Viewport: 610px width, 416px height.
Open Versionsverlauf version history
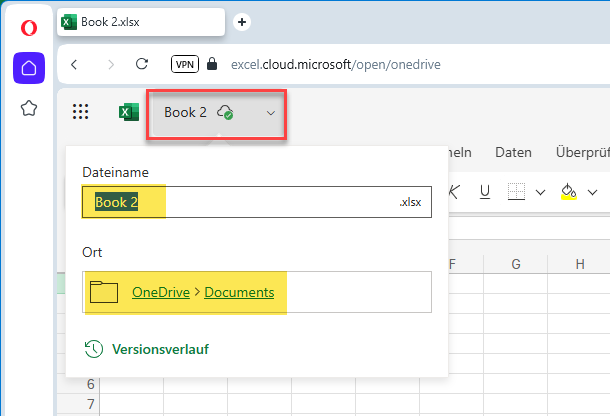point(147,349)
